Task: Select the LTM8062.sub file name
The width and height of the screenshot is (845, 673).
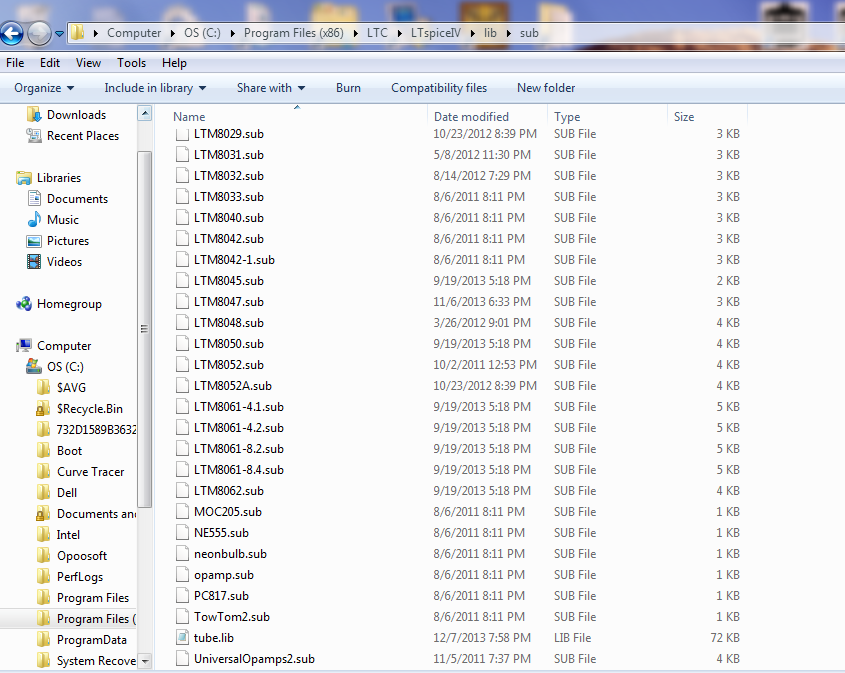Action: click(228, 491)
